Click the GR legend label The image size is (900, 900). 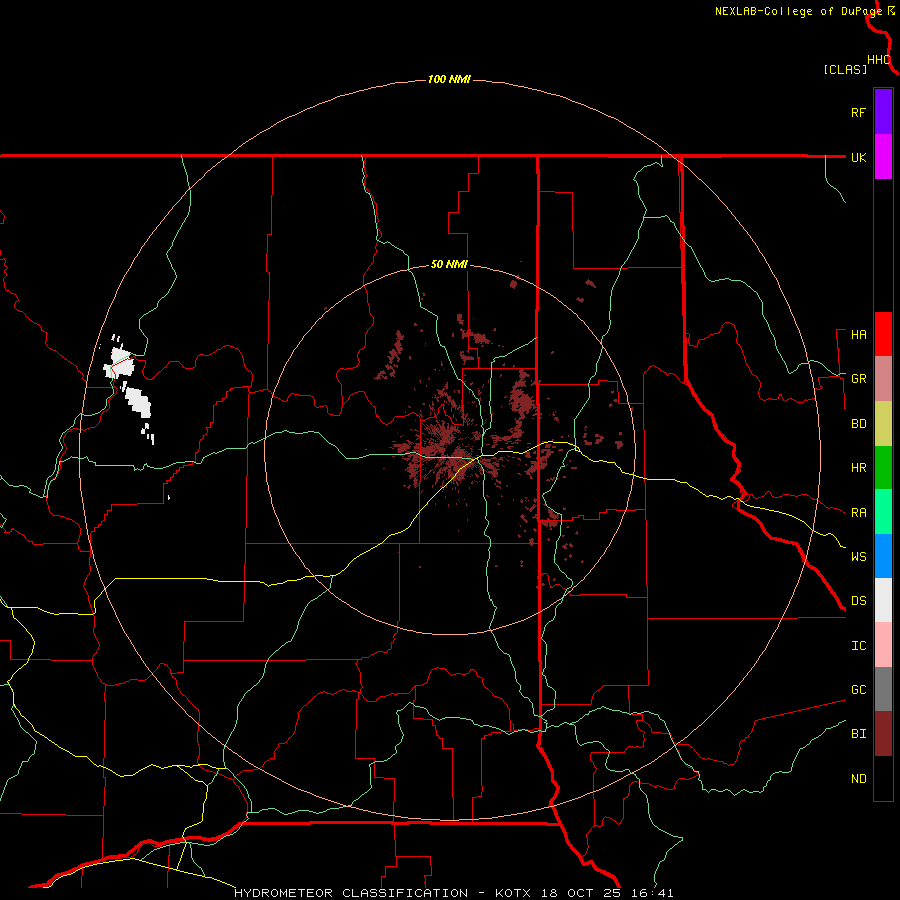(x=858, y=379)
